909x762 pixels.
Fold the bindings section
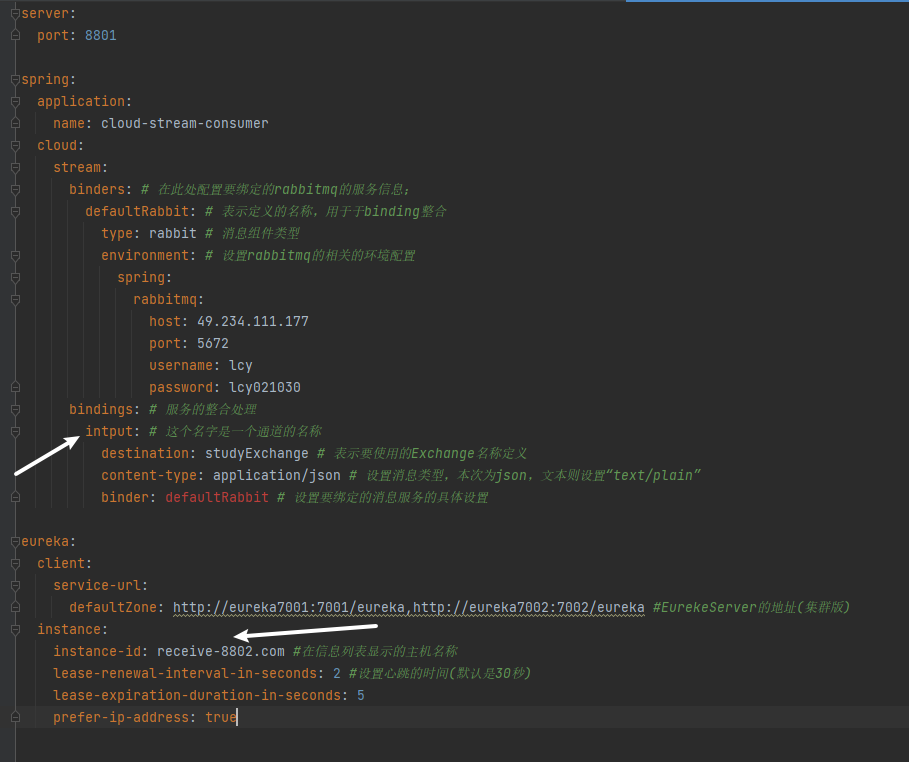tap(14, 409)
